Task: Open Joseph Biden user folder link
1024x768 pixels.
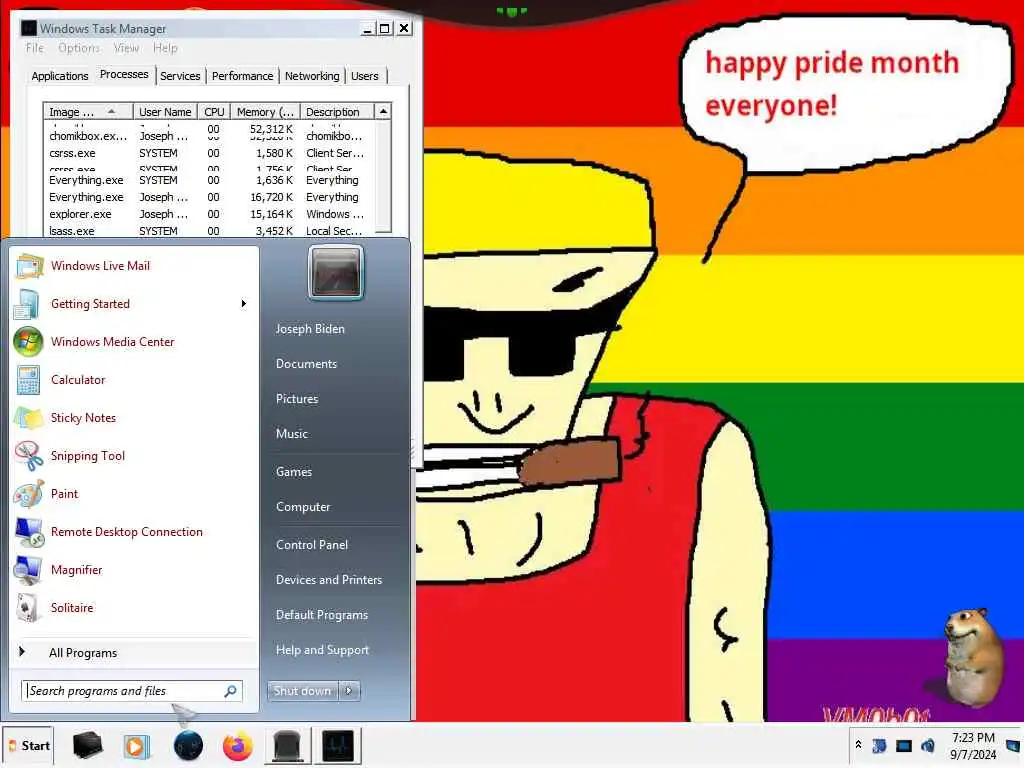Action: coord(310,329)
